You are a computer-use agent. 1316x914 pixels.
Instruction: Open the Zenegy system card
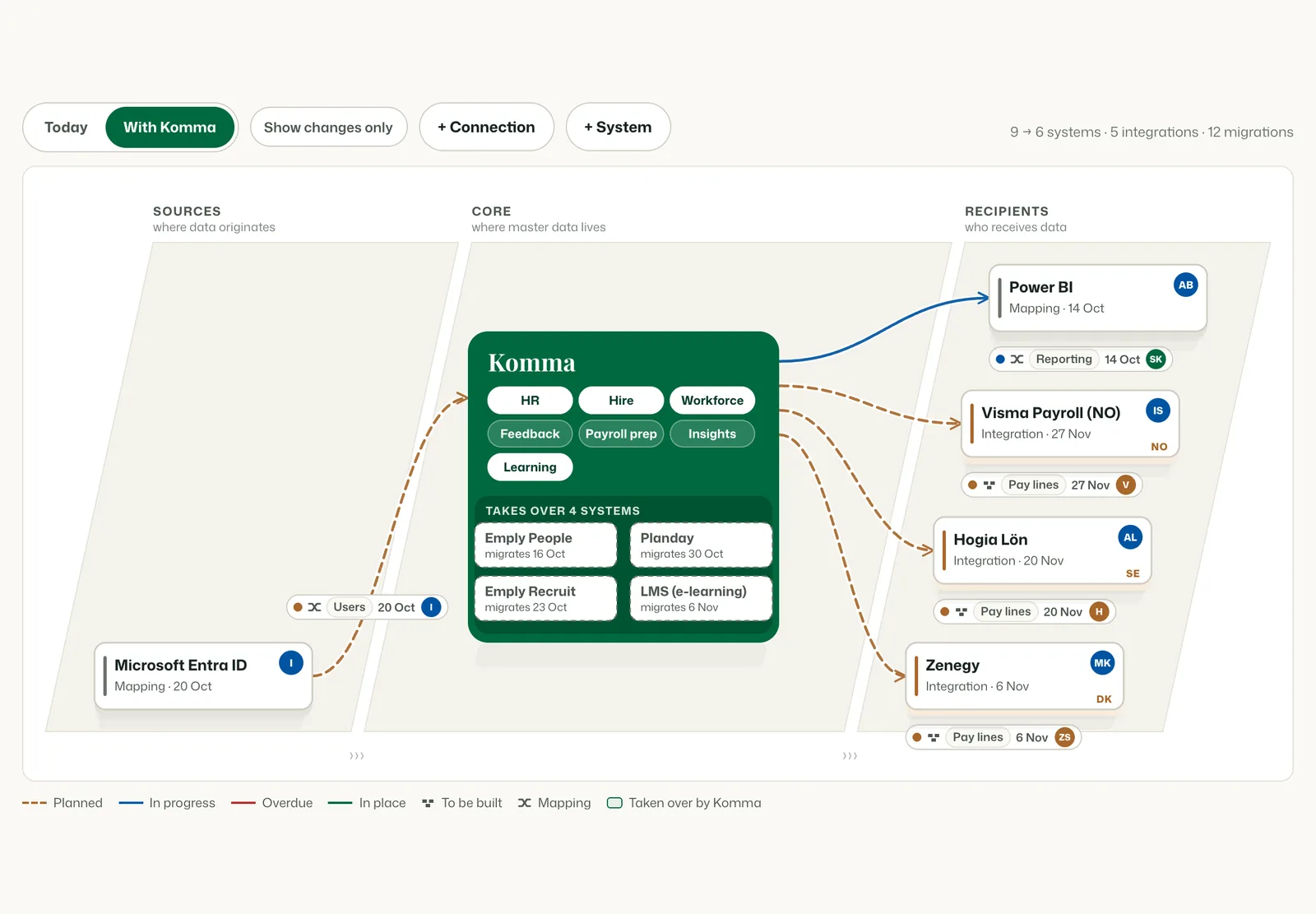click(1014, 676)
